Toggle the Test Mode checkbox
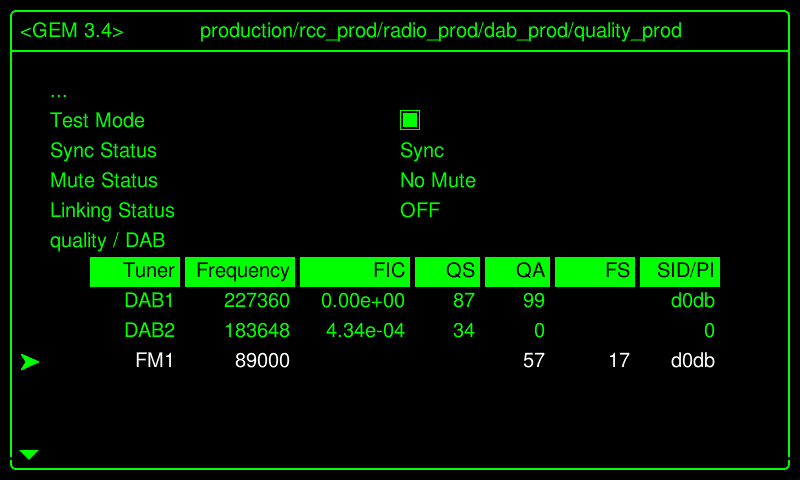The image size is (800, 480). click(x=410, y=121)
